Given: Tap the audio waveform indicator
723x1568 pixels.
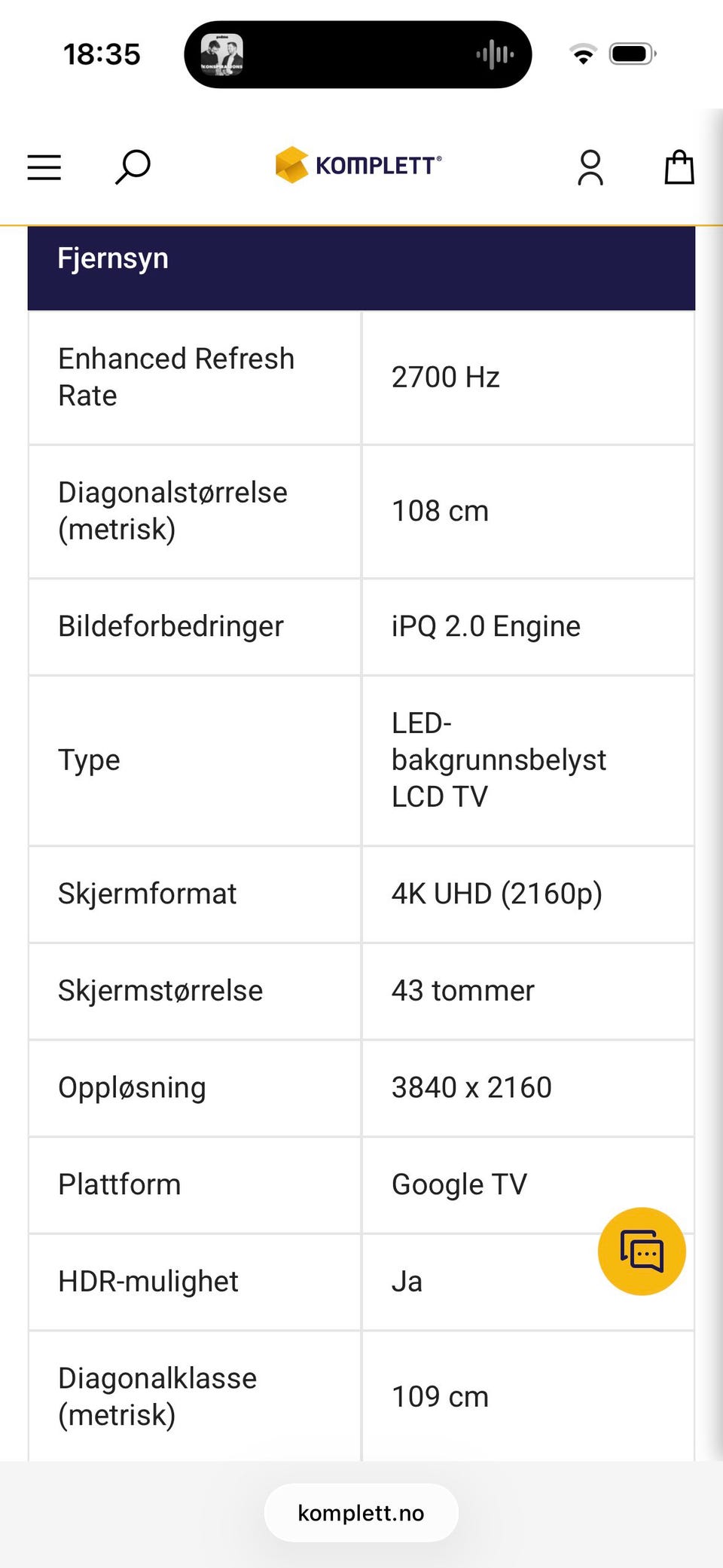Looking at the screenshot, I should 495,54.
